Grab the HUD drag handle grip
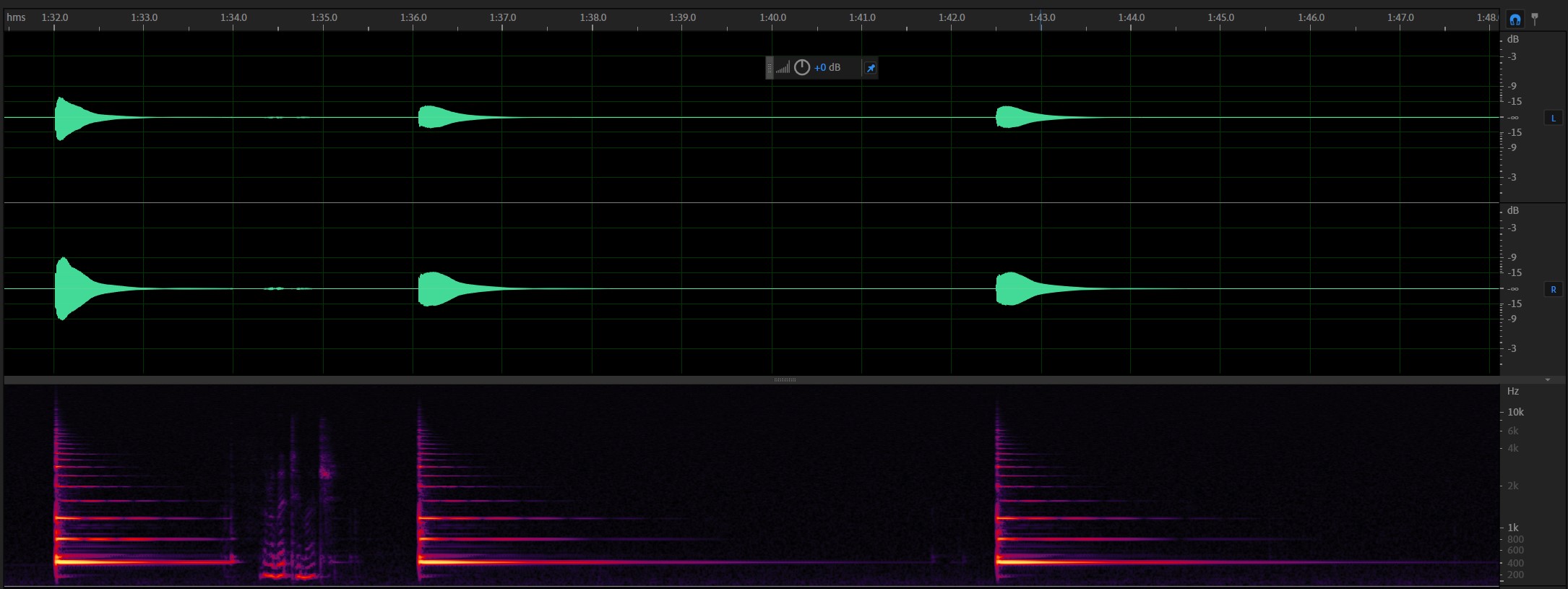1568x589 pixels. (x=770, y=68)
